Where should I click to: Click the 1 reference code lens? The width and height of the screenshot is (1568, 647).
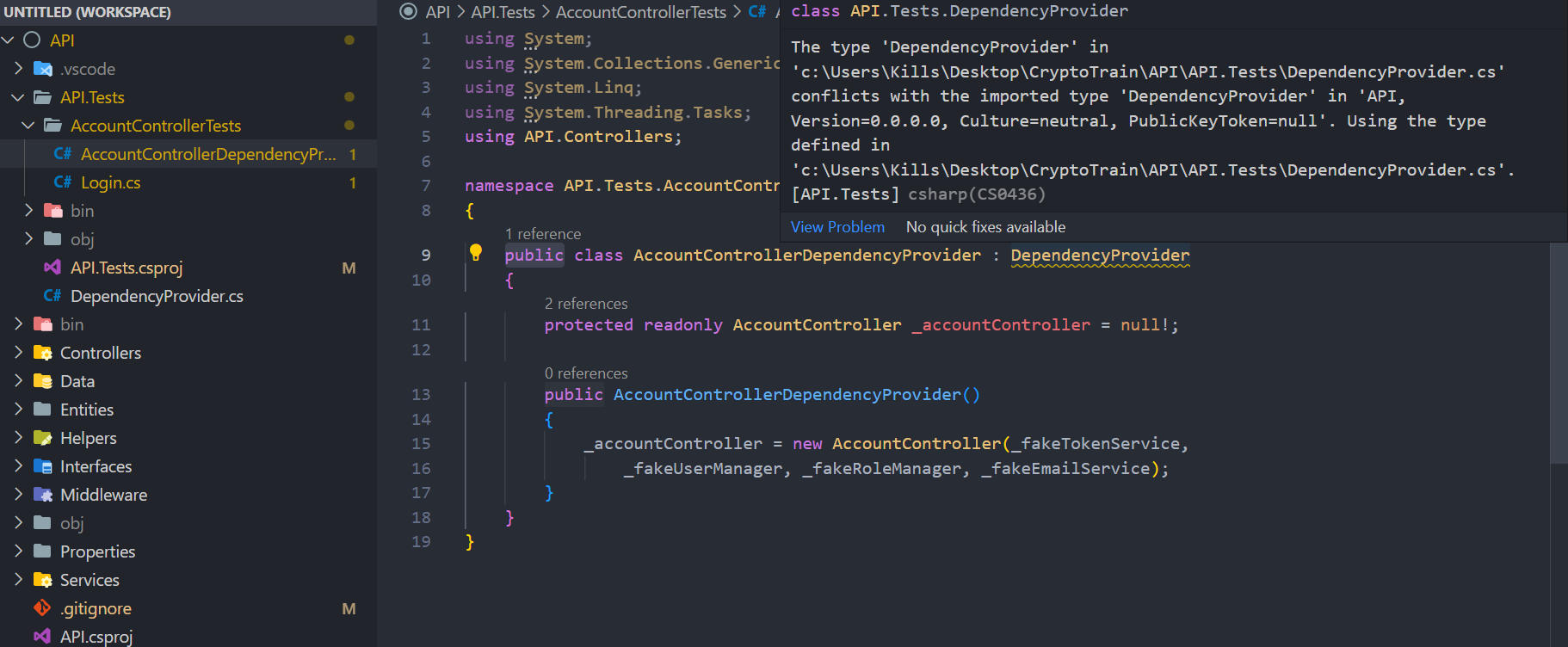pos(543,234)
